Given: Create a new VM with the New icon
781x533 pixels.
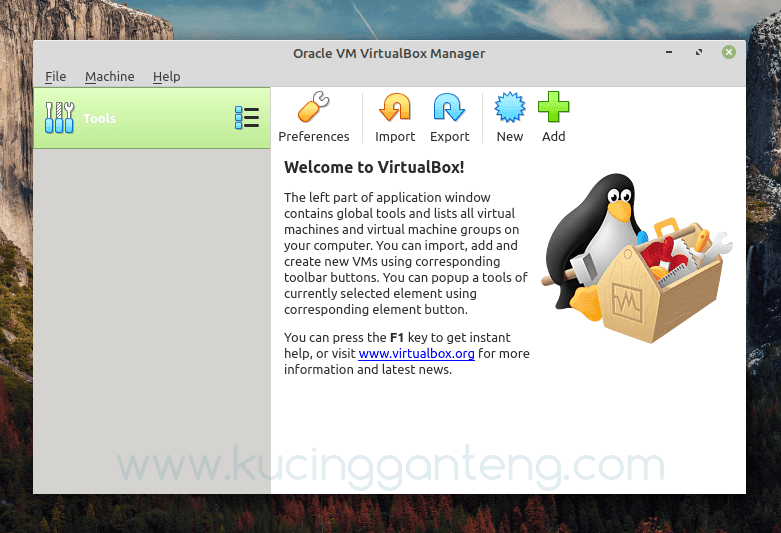Looking at the screenshot, I should (510, 107).
